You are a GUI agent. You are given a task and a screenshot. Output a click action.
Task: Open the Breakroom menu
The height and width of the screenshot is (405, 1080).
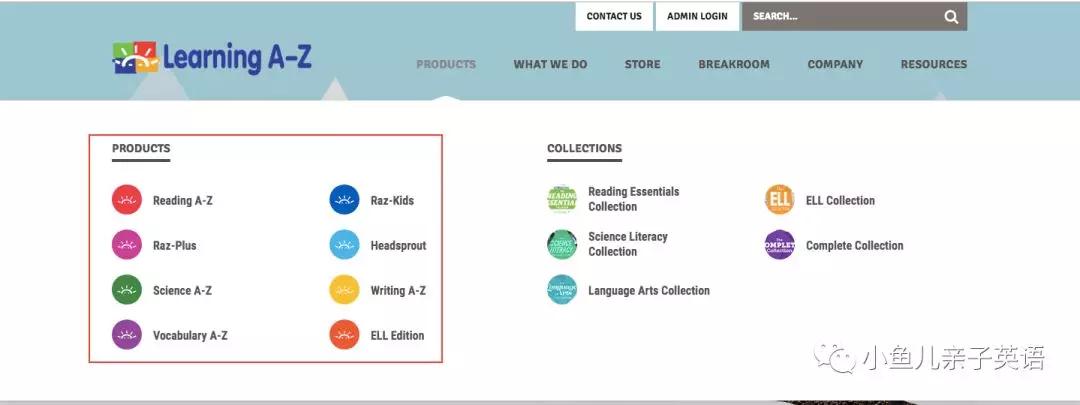pyautogui.click(x=734, y=64)
